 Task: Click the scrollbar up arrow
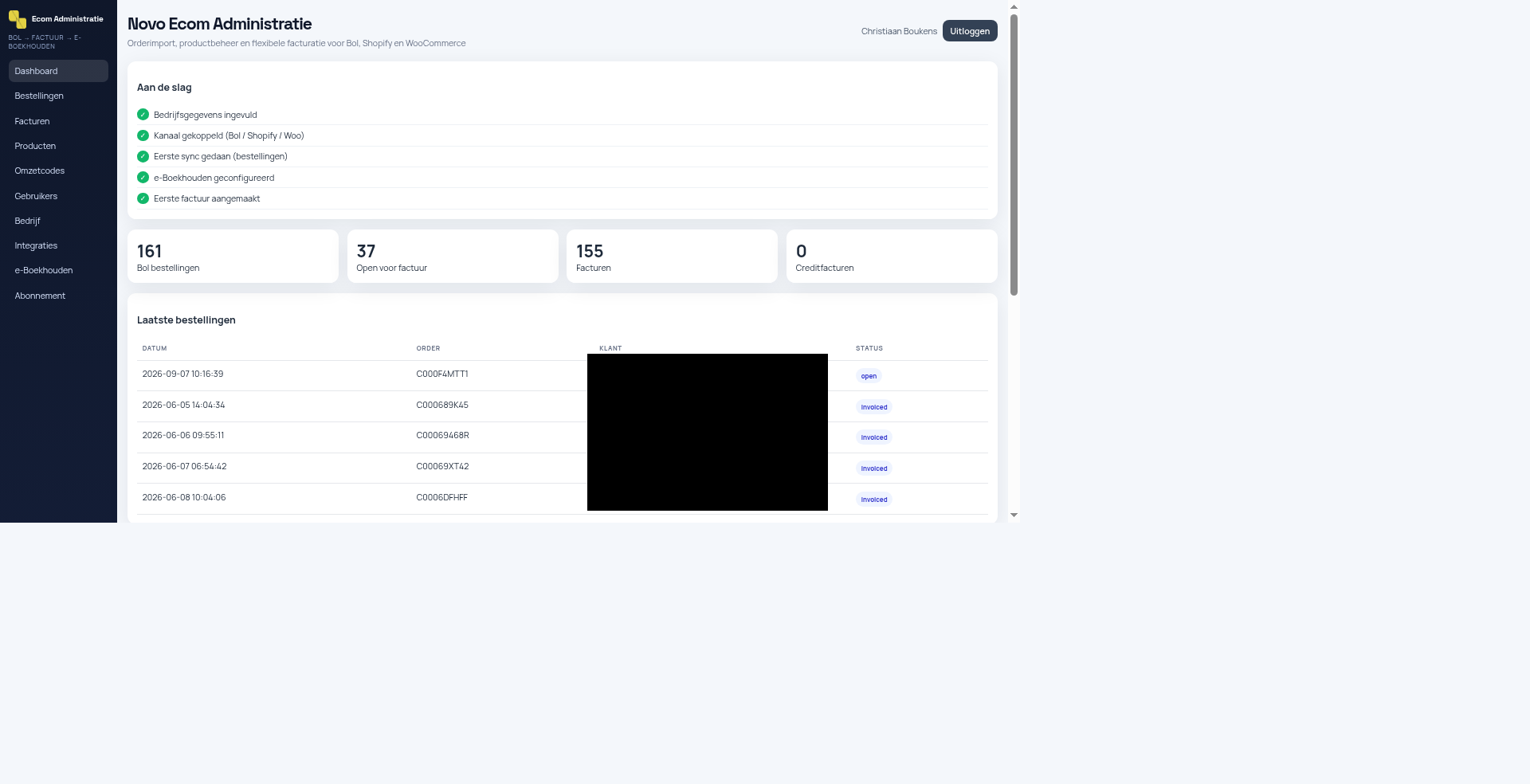tap(1014, 6)
